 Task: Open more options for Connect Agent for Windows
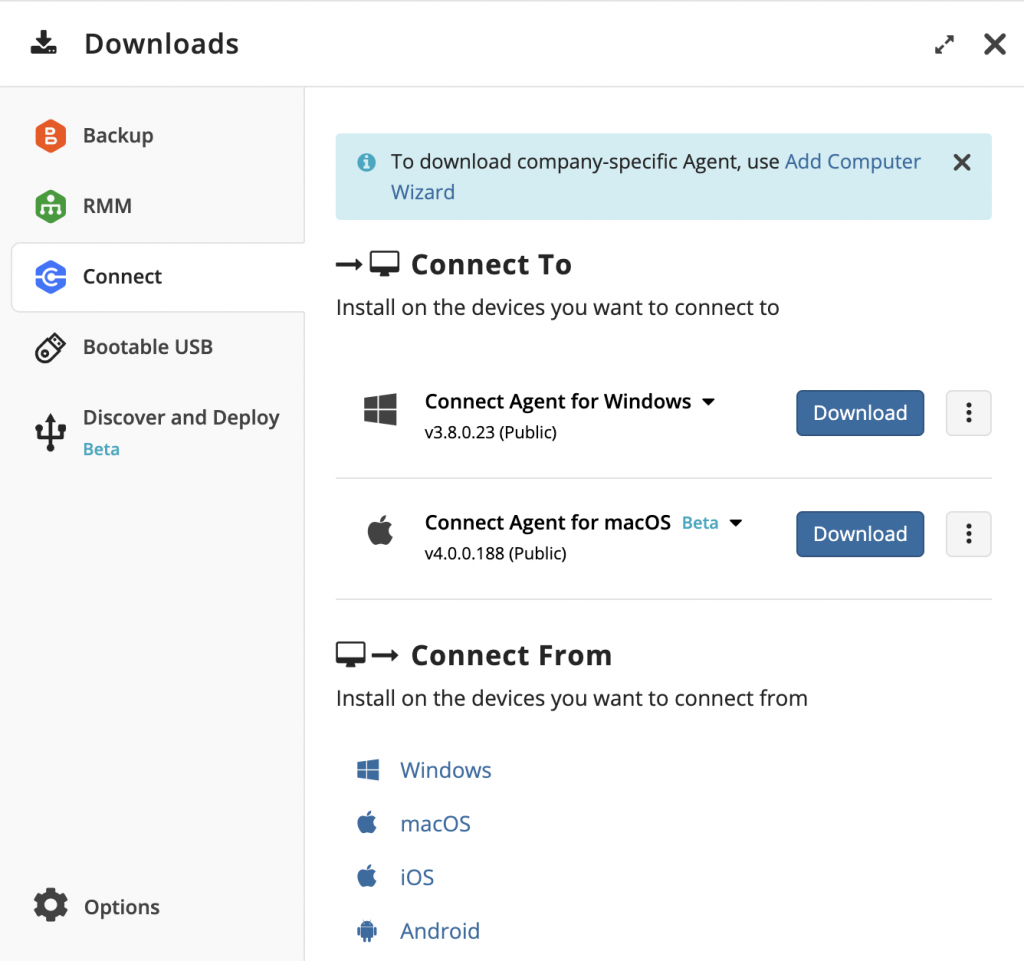pyautogui.click(x=968, y=413)
